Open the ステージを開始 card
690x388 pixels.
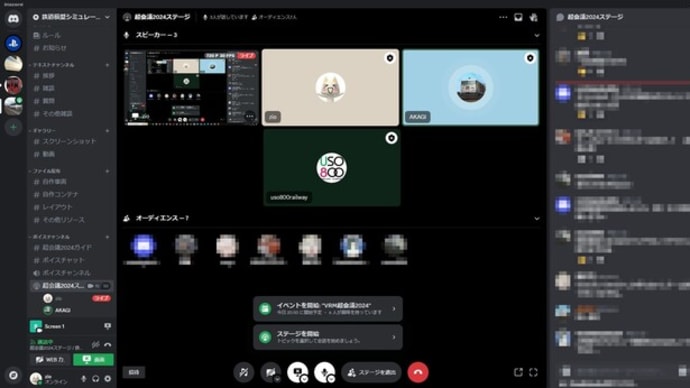click(328, 337)
